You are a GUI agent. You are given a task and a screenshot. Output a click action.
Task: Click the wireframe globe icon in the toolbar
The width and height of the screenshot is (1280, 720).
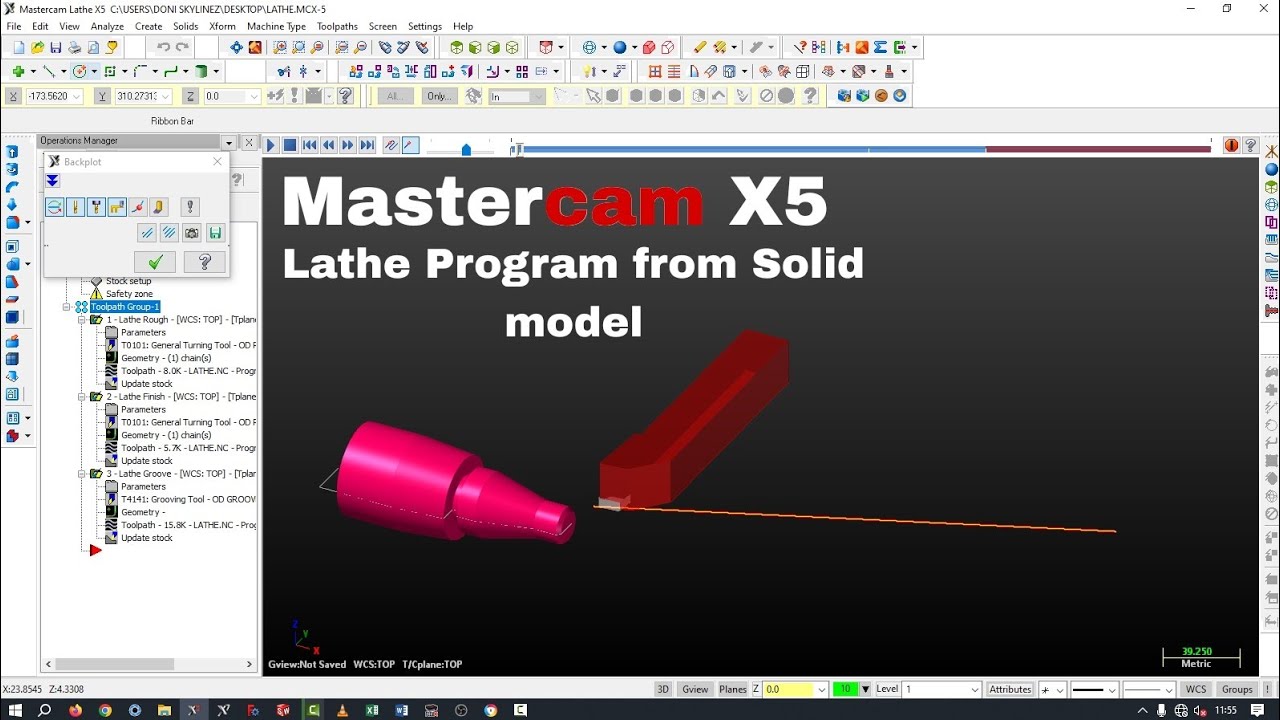click(589, 47)
